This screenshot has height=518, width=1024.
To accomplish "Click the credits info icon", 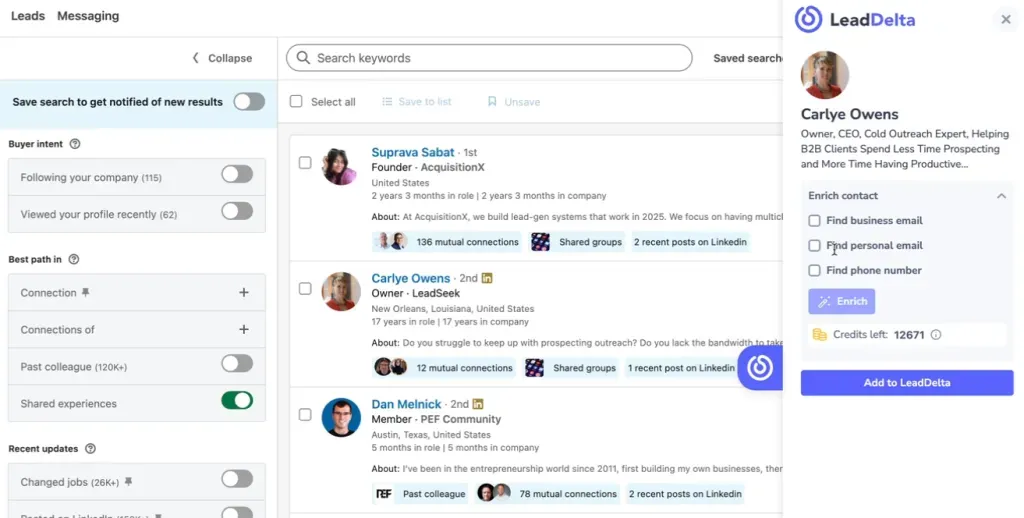I will coord(936,334).
